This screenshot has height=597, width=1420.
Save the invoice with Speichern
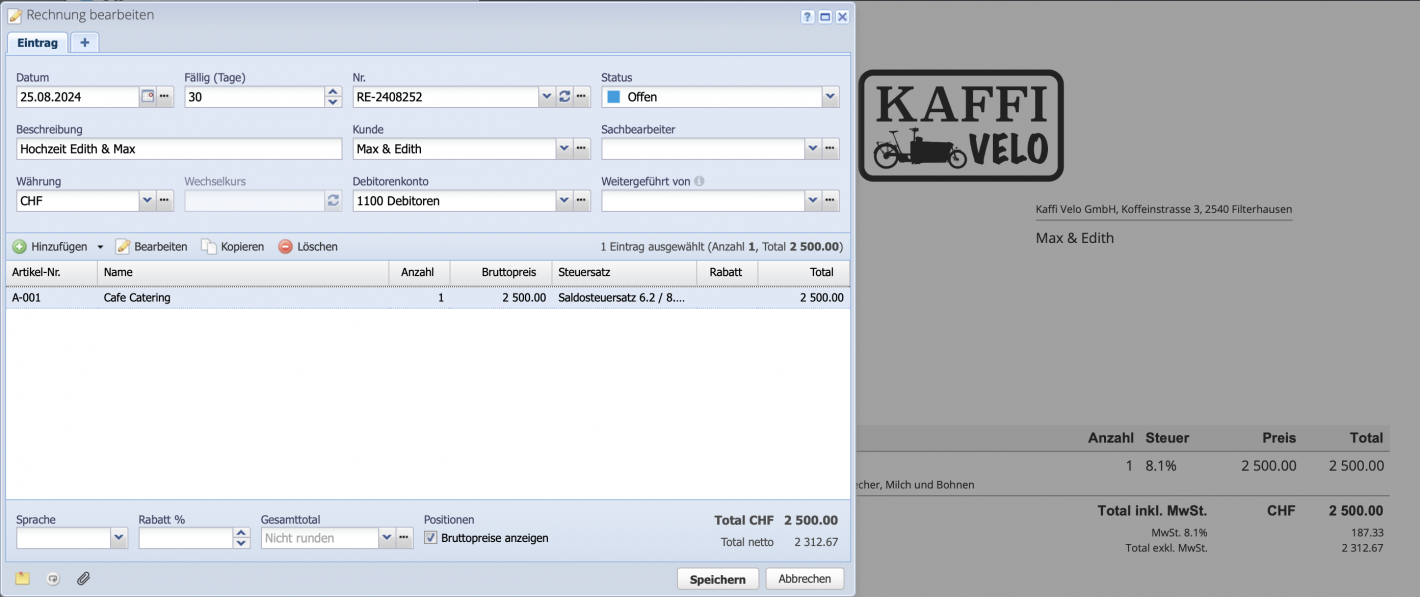tap(717, 578)
